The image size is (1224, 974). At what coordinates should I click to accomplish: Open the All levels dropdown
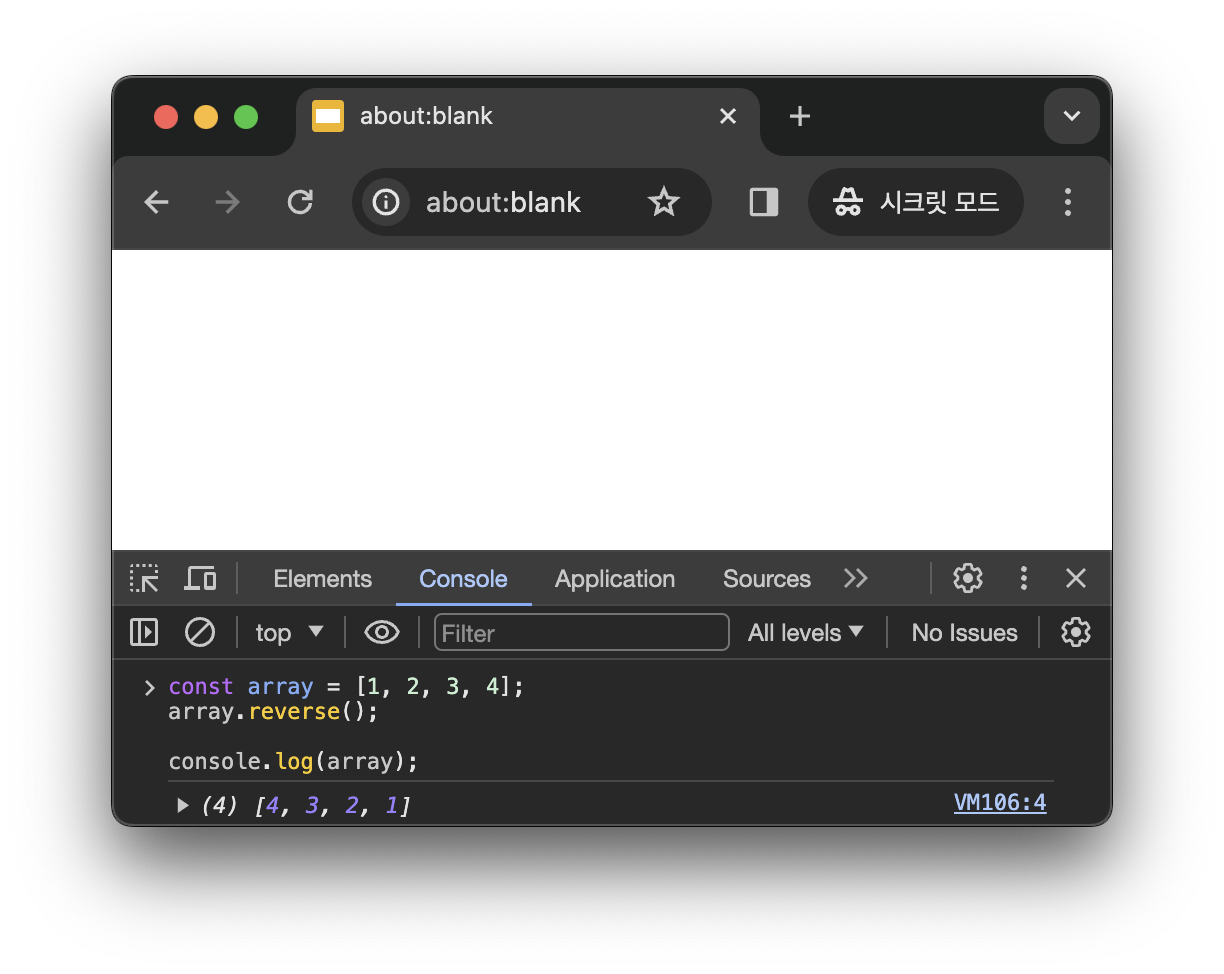[x=805, y=633]
